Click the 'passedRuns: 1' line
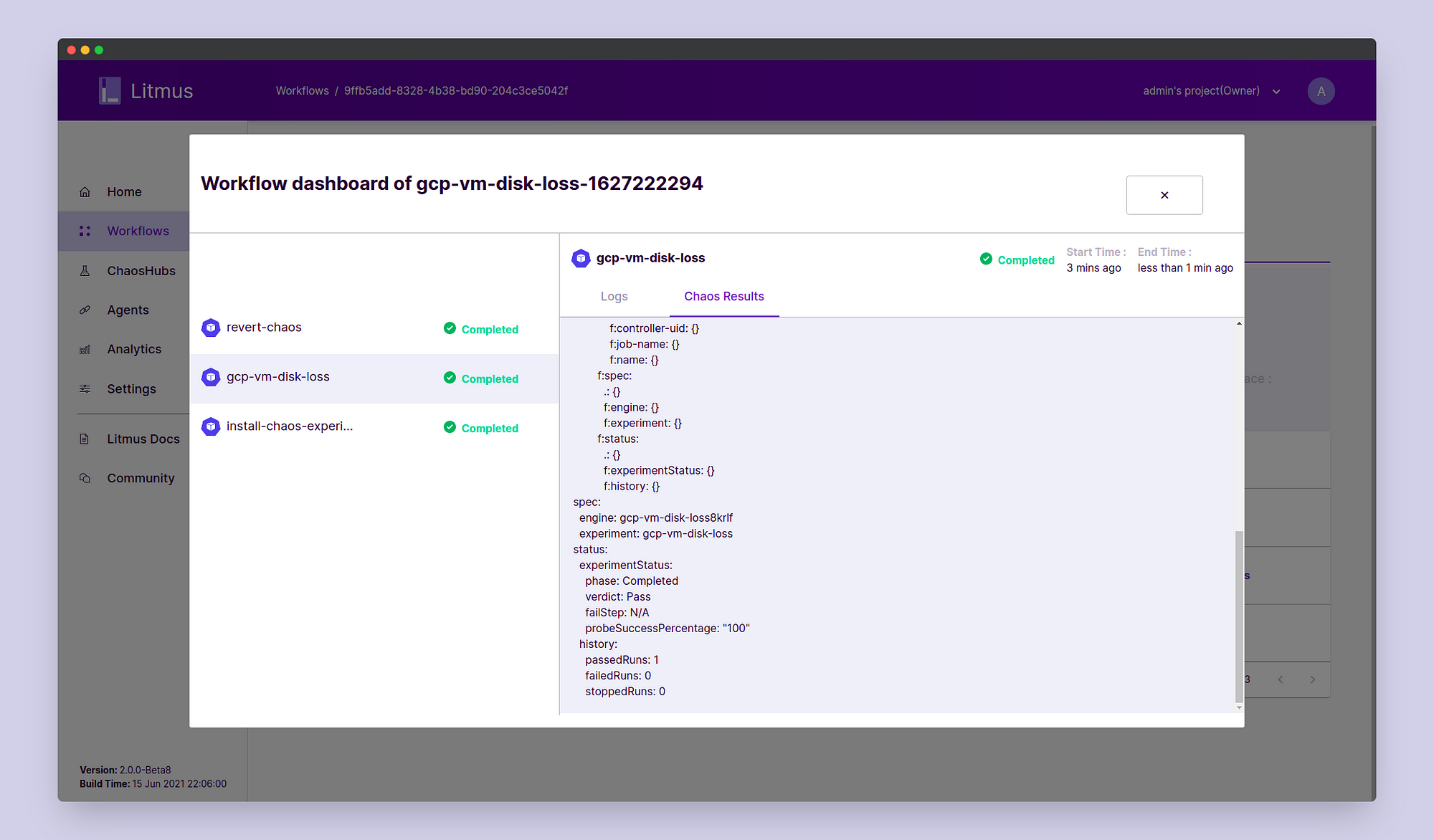The width and height of the screenshot is (1434, 840). coord(622,660)
